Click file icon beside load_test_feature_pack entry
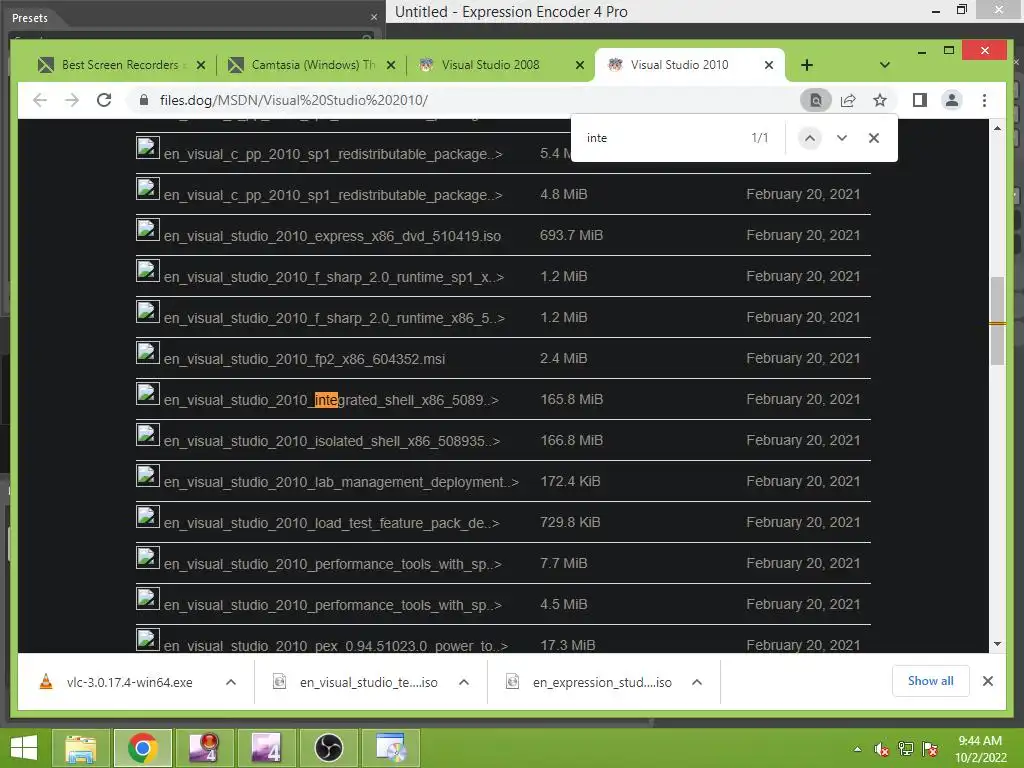 click(x=148, y=517)
